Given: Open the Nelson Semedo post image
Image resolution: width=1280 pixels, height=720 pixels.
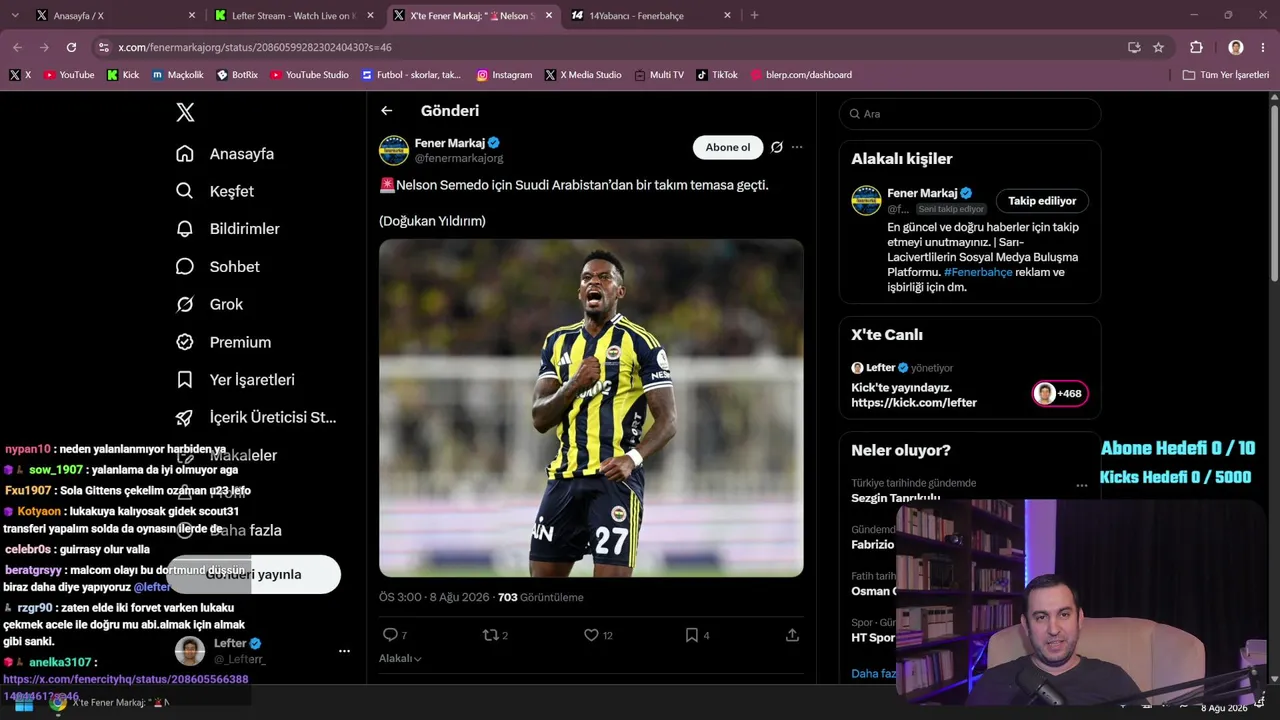Looking at the screenshot, I should (x=591, y=408).
